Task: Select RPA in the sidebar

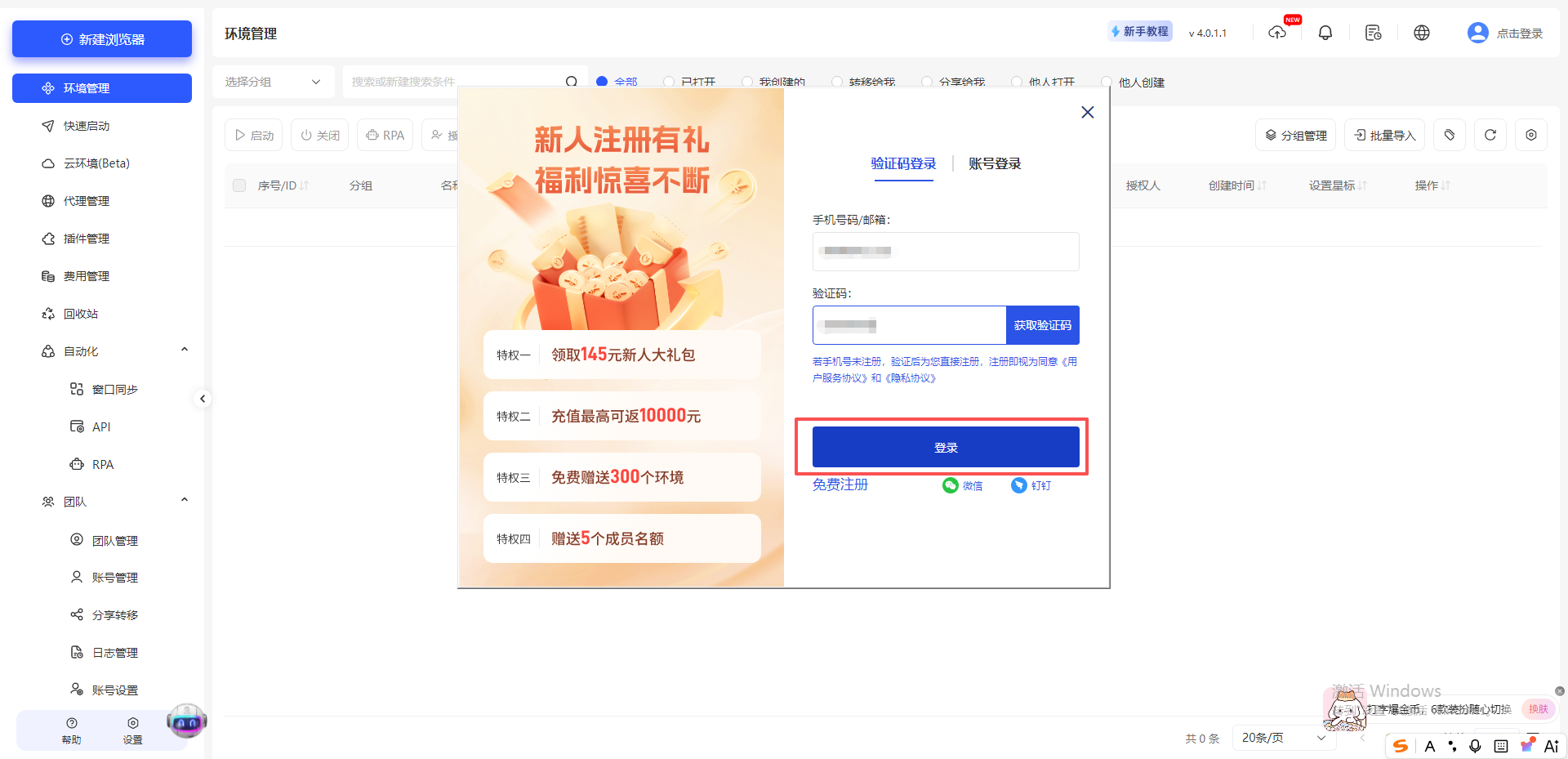Action: tap(103, 464)
